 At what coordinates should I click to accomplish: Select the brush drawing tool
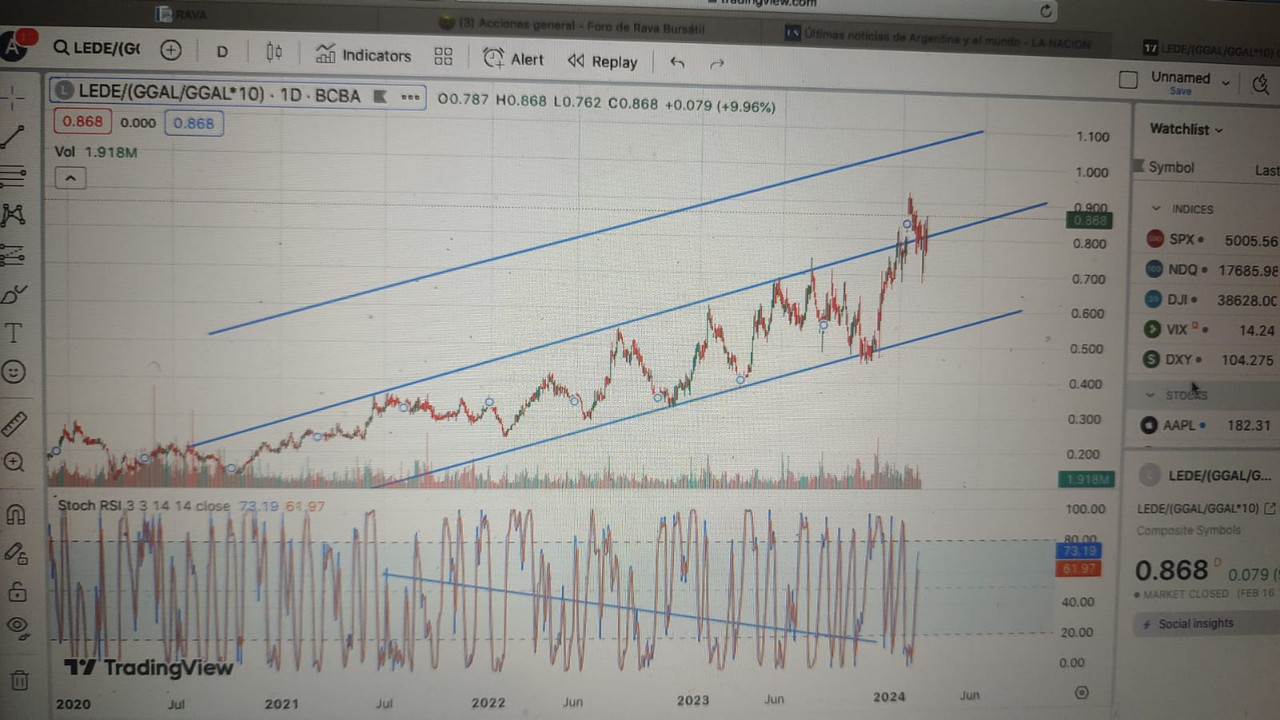[x=13, y=294]
